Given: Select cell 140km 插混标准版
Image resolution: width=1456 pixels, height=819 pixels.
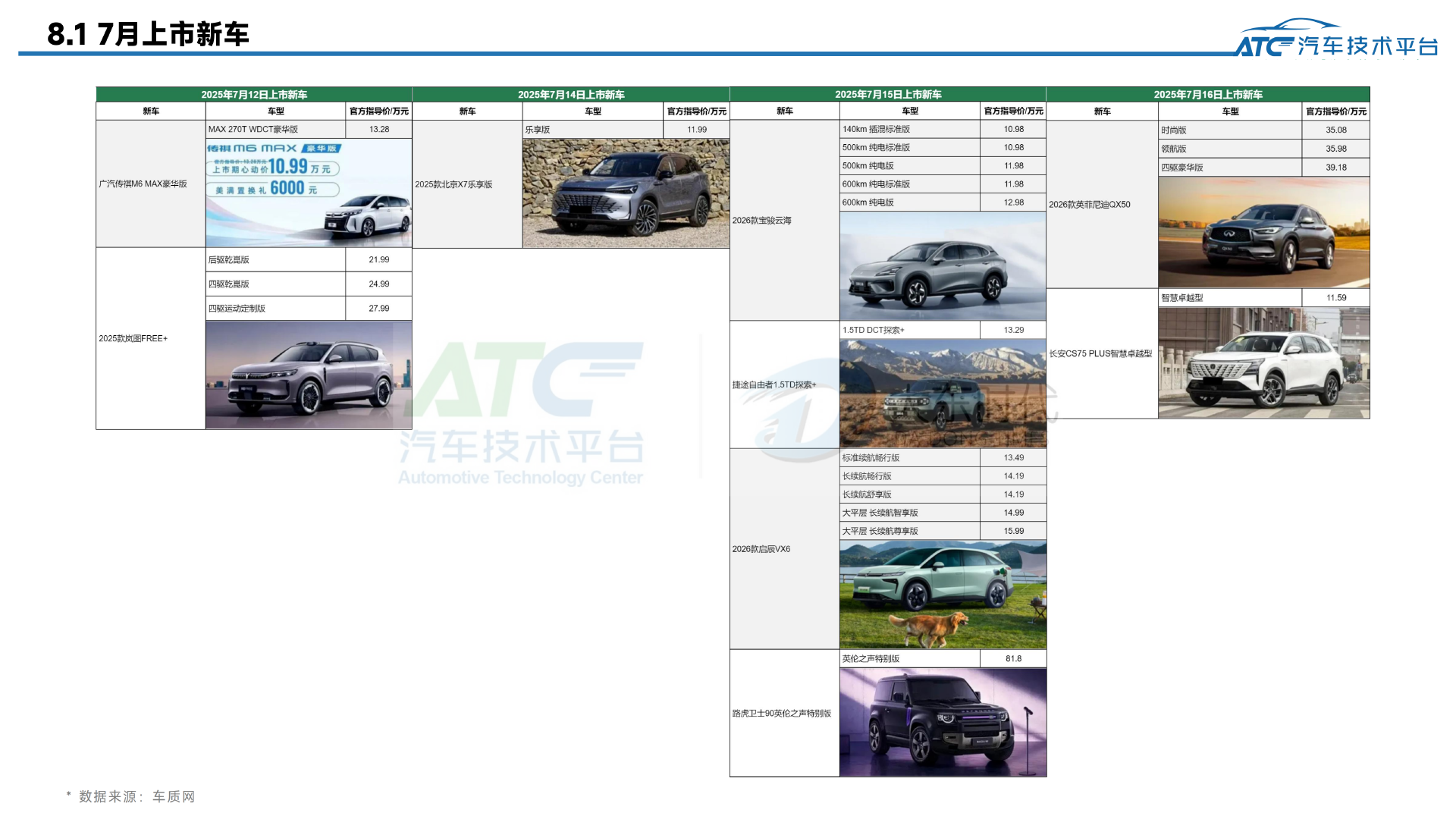Looking at the screenshot, I should click(x=910, y=130).
